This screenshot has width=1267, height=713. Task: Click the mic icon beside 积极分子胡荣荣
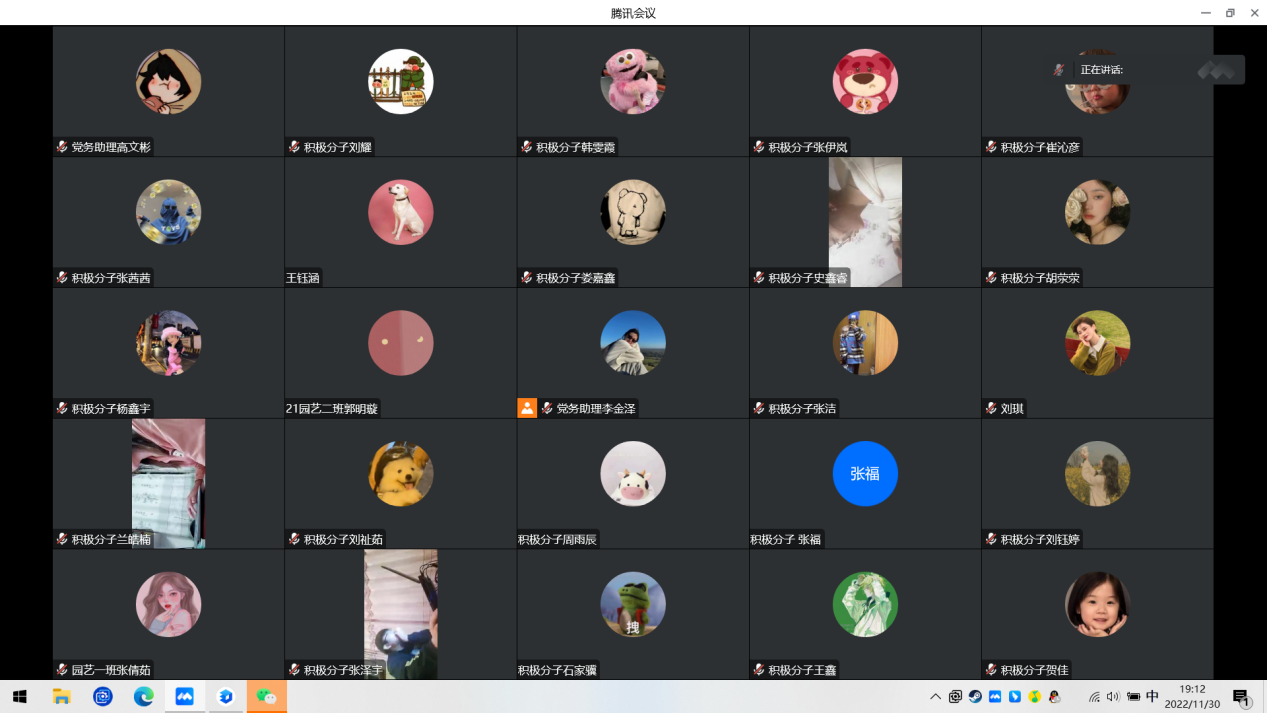point(991,278)
